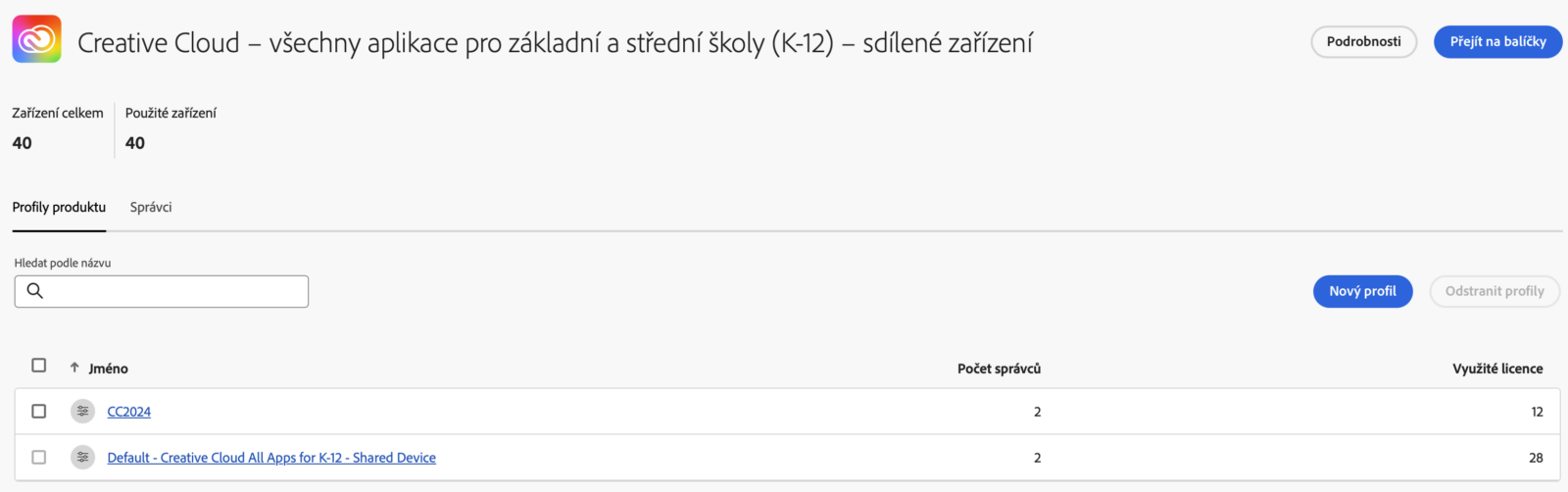
Task: Click the sort arrow beside Jméno
Action: coord(74,368)
